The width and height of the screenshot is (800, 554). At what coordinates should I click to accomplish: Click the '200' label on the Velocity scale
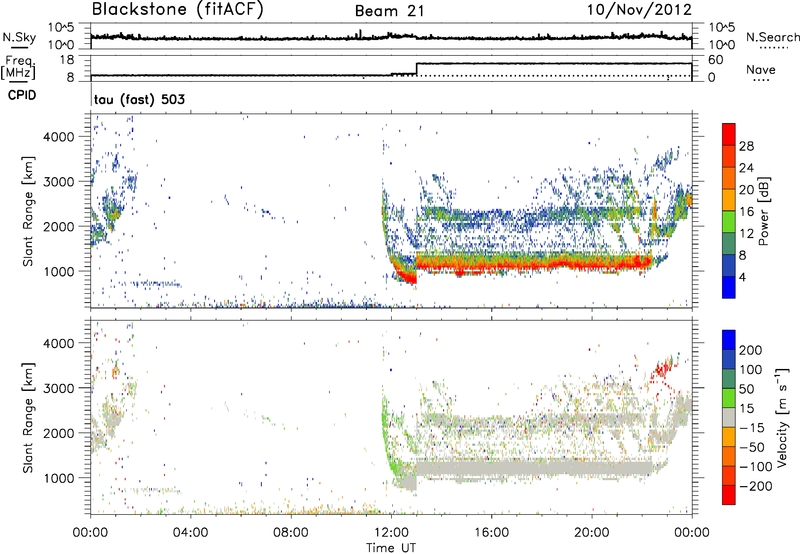pyautogui.click(x=751, y=350)
